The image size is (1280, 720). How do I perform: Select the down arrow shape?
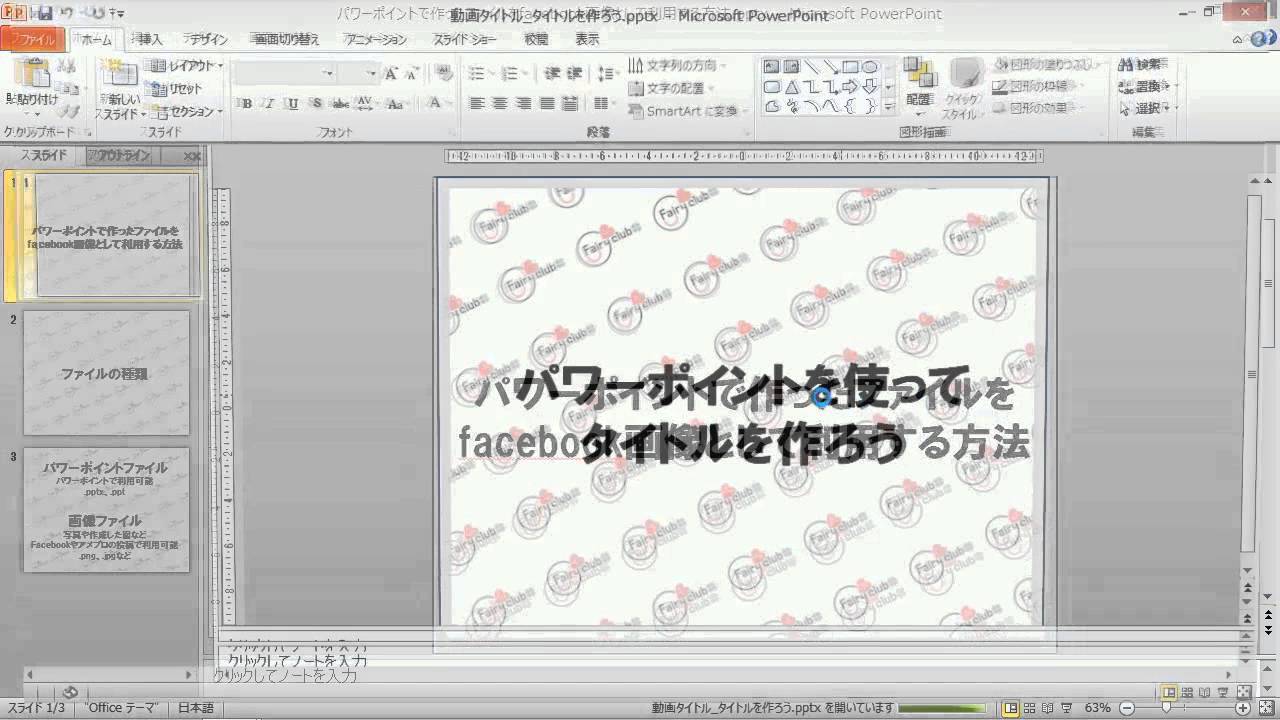click(x=869, y=87)
